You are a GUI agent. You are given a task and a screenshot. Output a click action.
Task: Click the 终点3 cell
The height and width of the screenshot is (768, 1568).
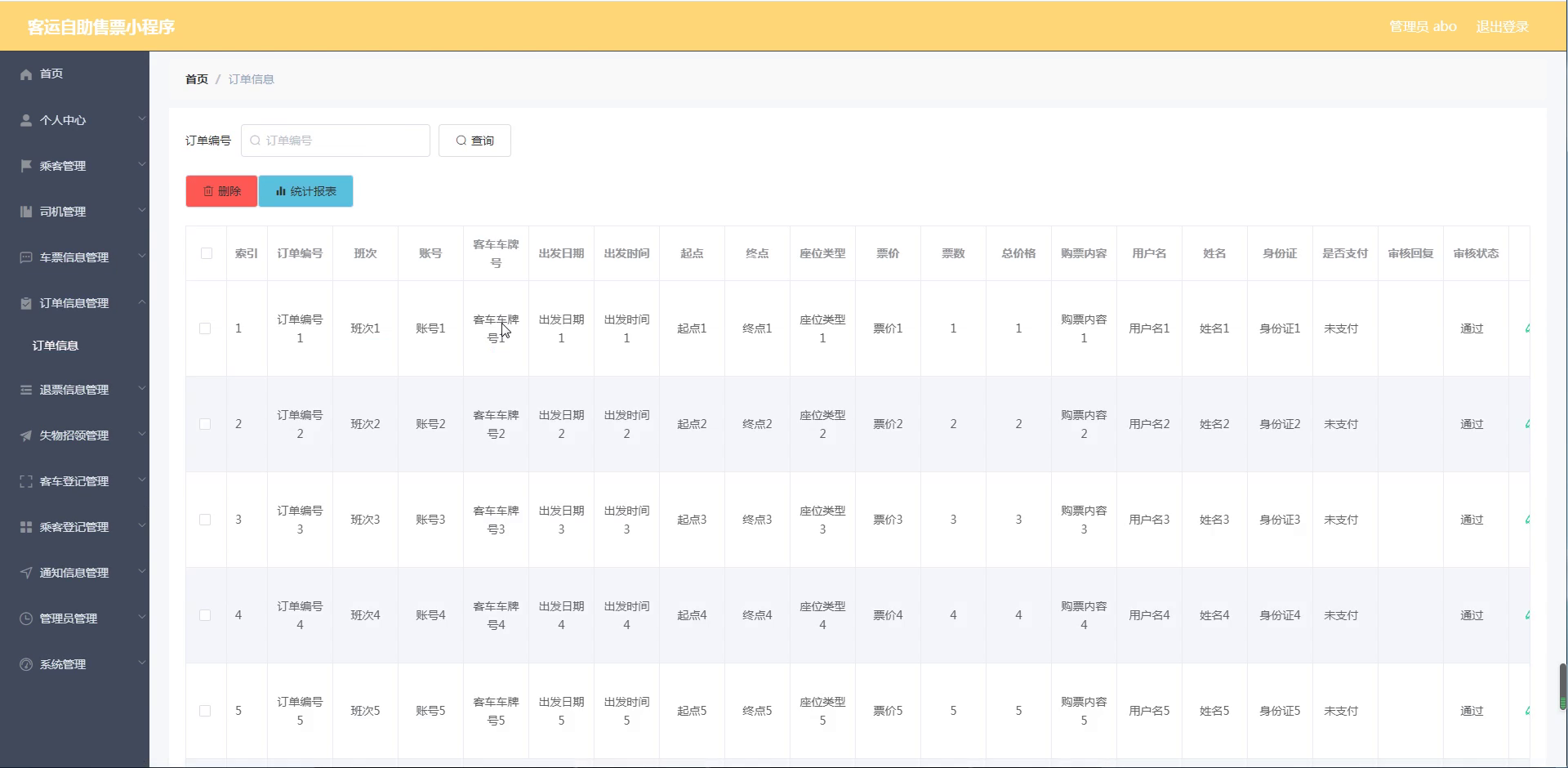[757, 520]
